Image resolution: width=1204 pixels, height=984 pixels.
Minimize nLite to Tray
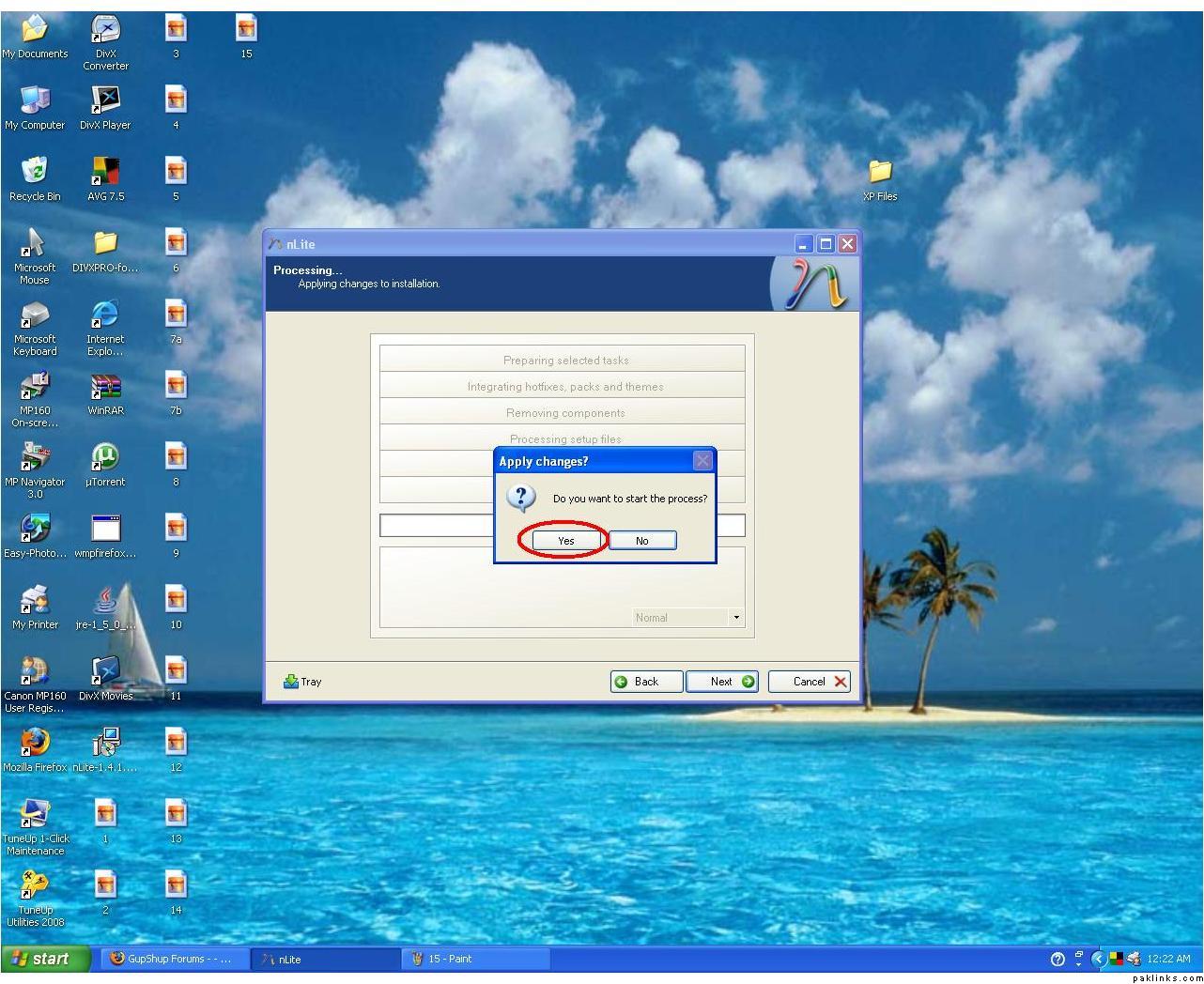(x=302, y=682)
